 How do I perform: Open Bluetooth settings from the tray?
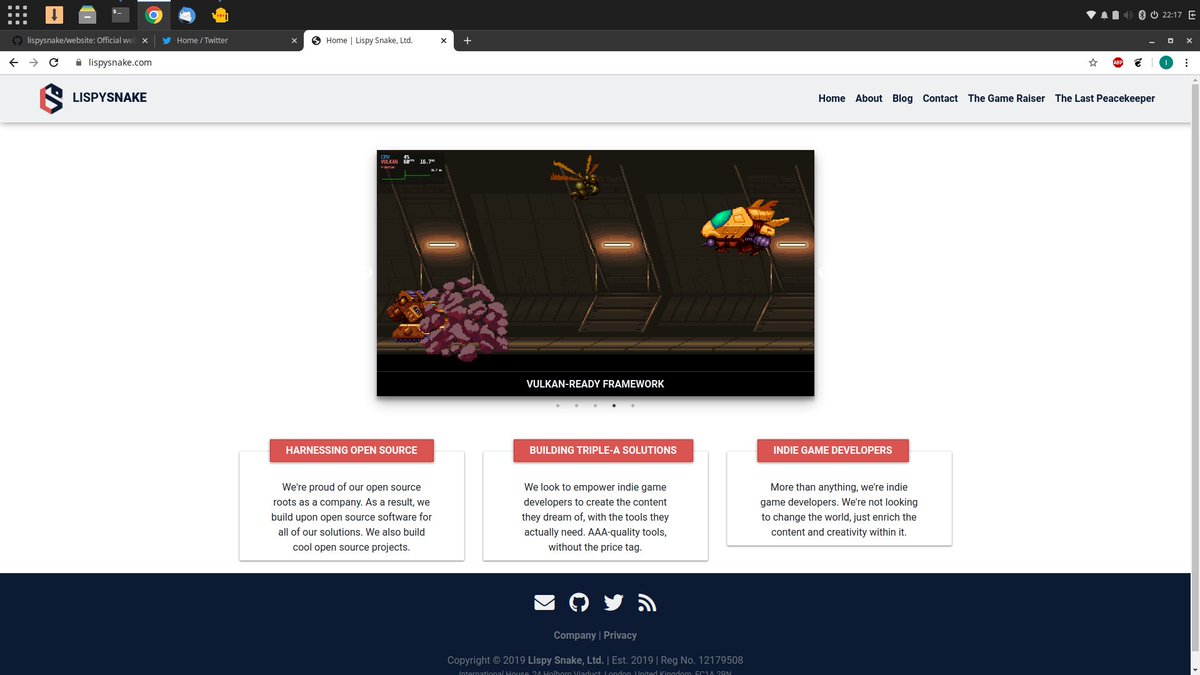(x=1142, y=15)
